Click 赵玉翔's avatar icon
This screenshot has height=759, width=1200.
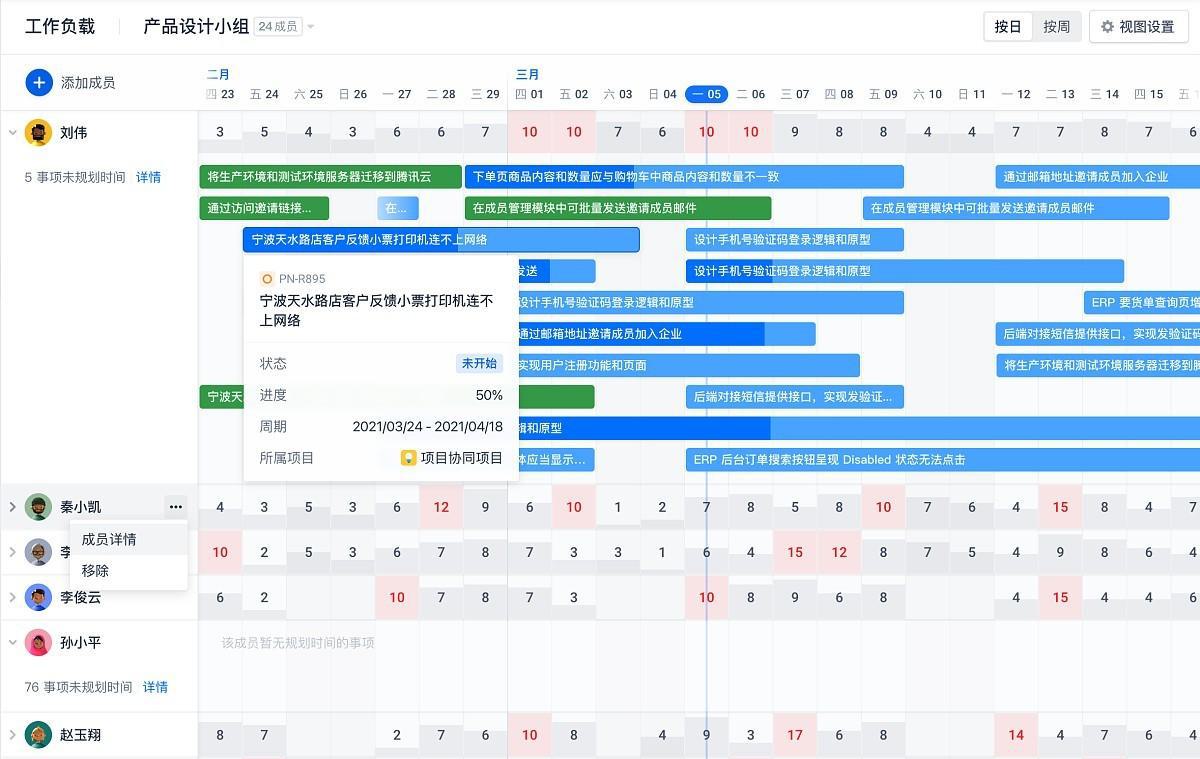pyautogui.click(x=39, y=735)
